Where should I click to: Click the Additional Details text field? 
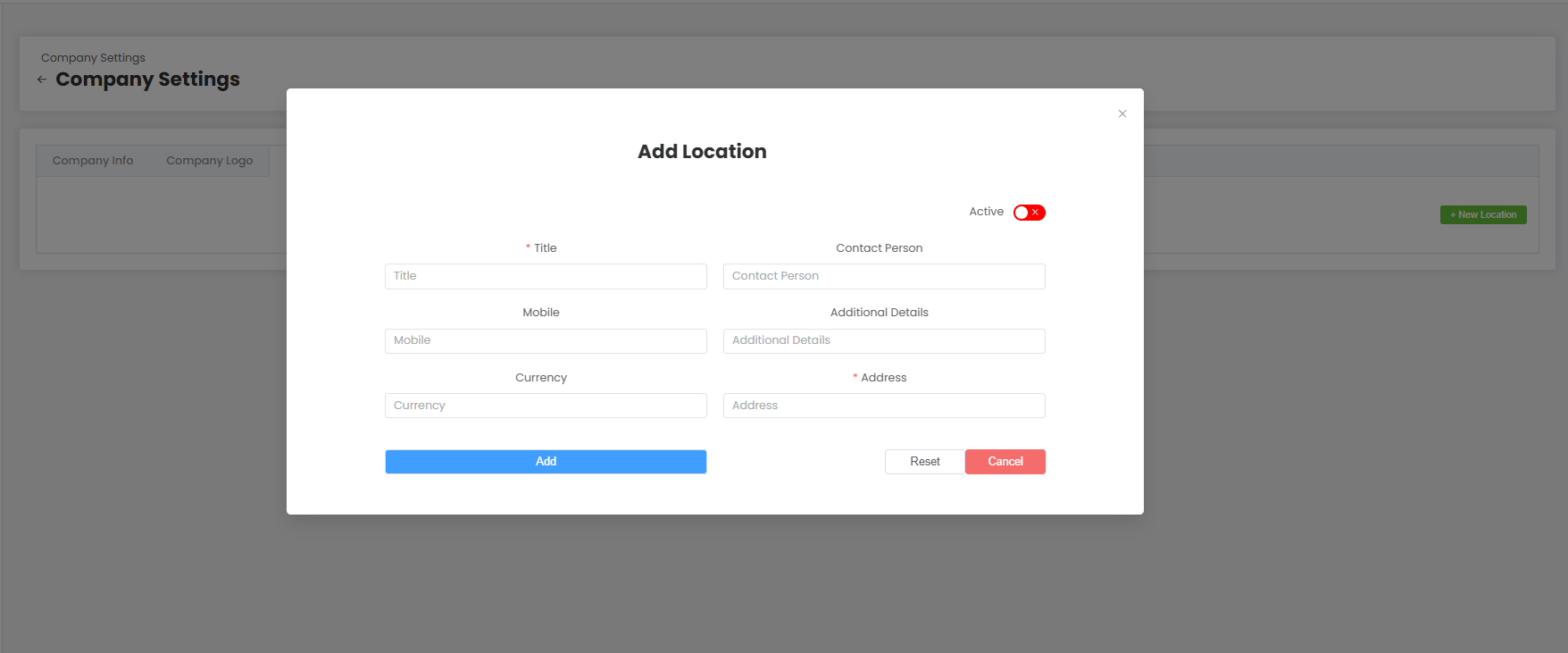(x=883, y=340)
